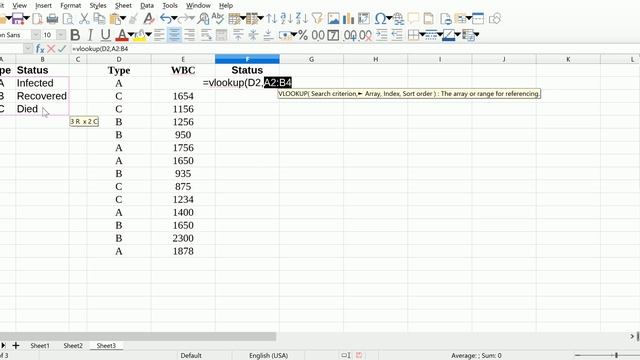Click the Copy icon
The height and width of the screenshot is (360, 640).
(99, 19)
